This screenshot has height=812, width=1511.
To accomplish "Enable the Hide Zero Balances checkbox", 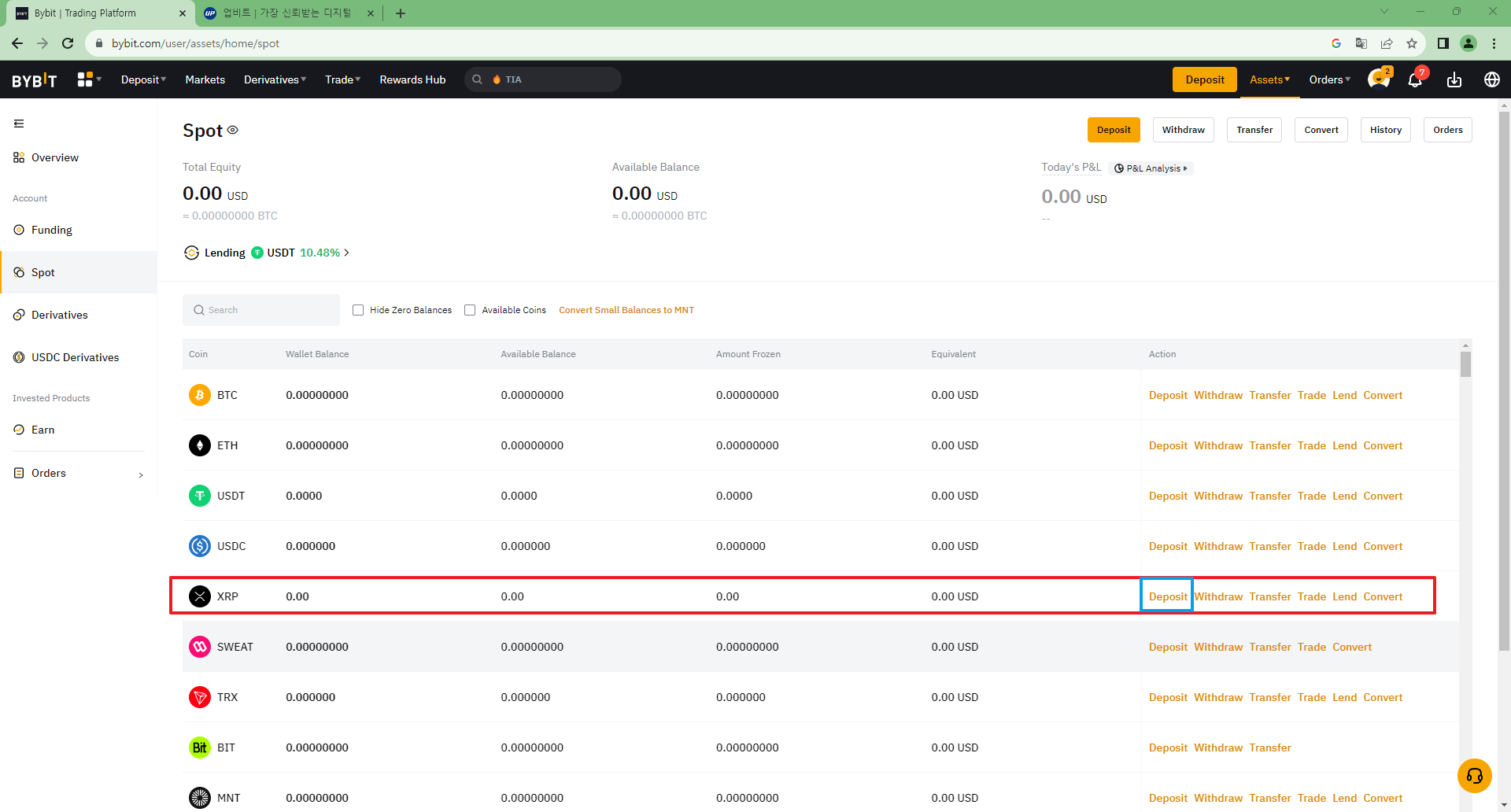I will coord(358,310).
